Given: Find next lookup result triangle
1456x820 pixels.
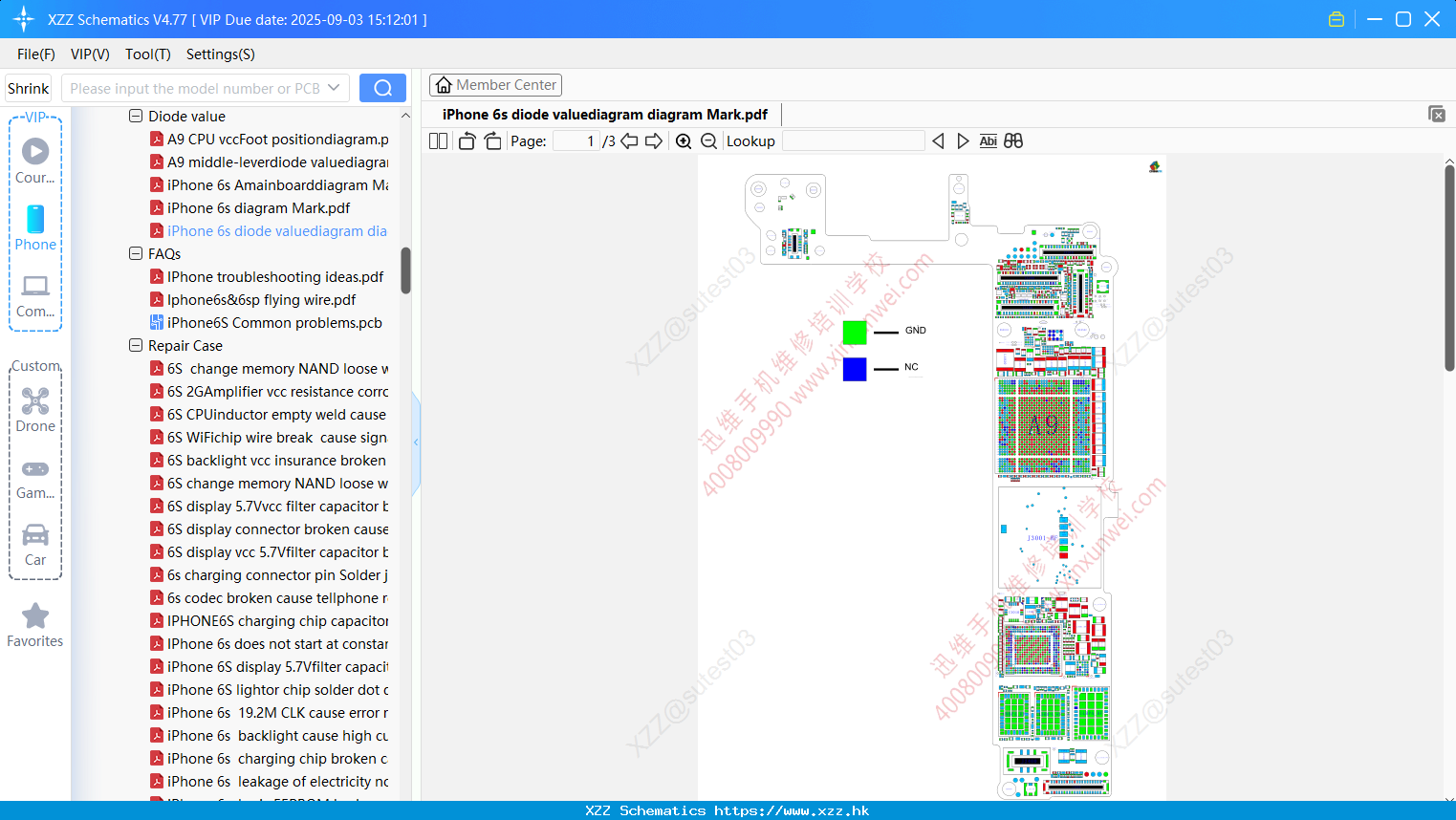Looking at the screenshot, I should [x=963, y=141].
